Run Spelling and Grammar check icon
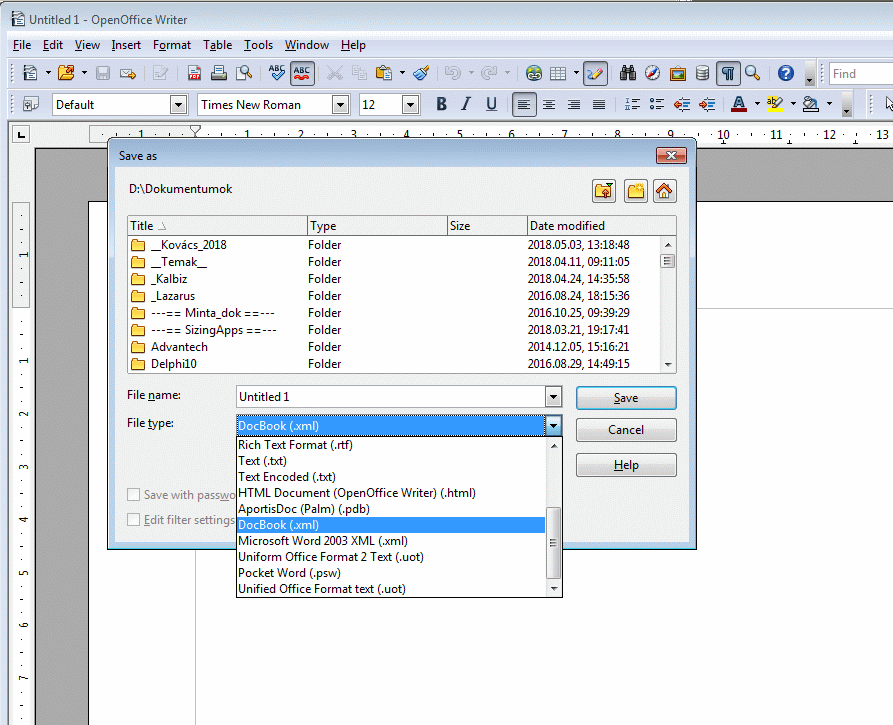 tap(277, 73)
